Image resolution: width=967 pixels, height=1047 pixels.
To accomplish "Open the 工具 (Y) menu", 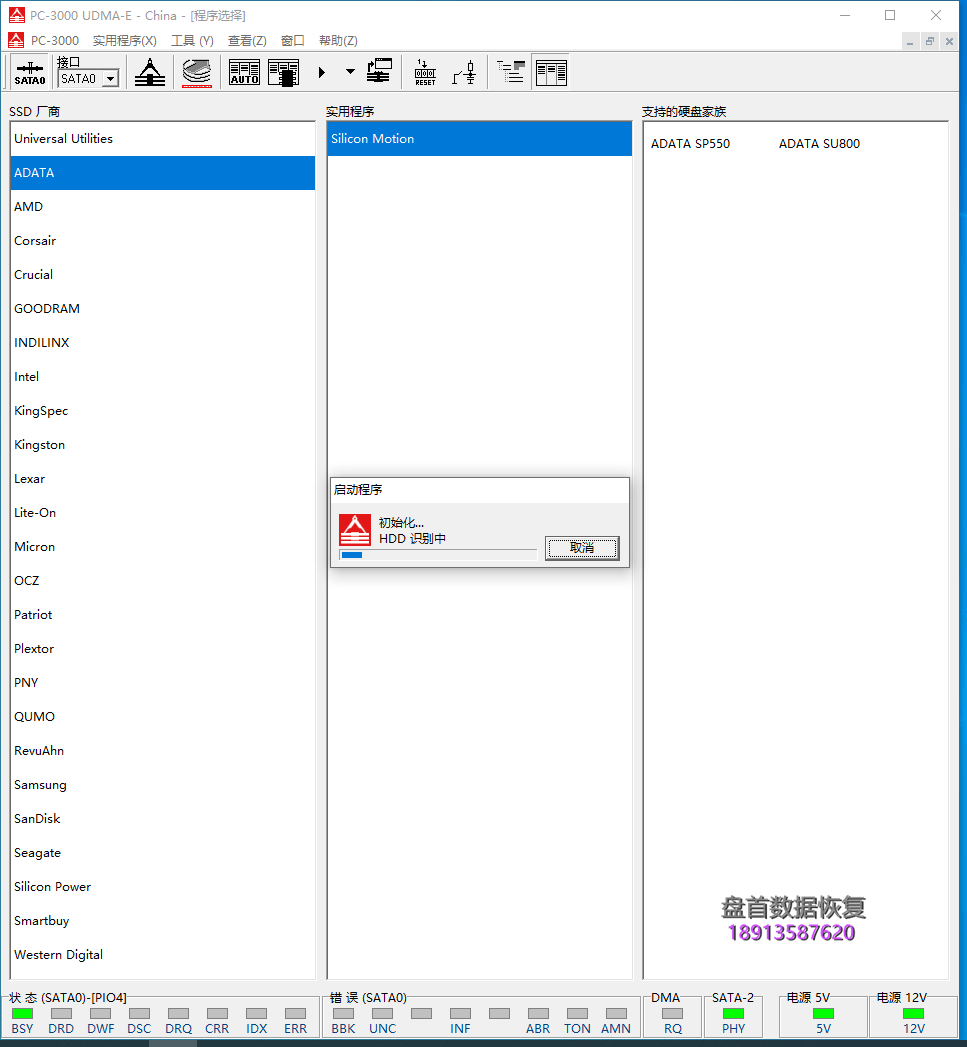I will tap(192, 41).
